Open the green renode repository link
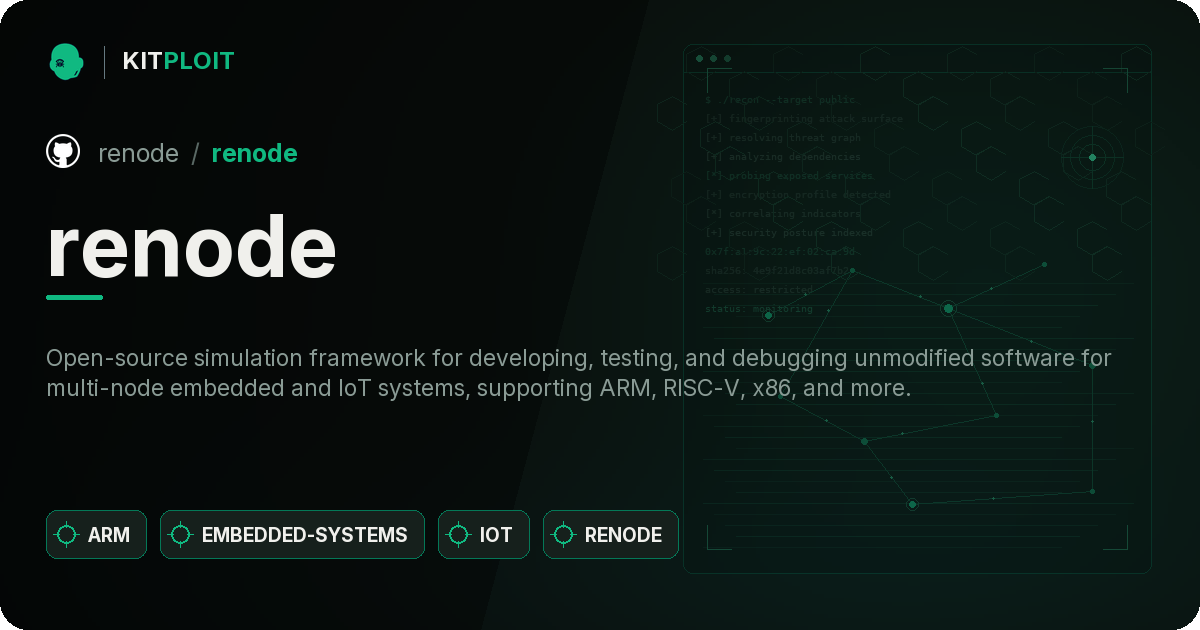 (254, 153)
